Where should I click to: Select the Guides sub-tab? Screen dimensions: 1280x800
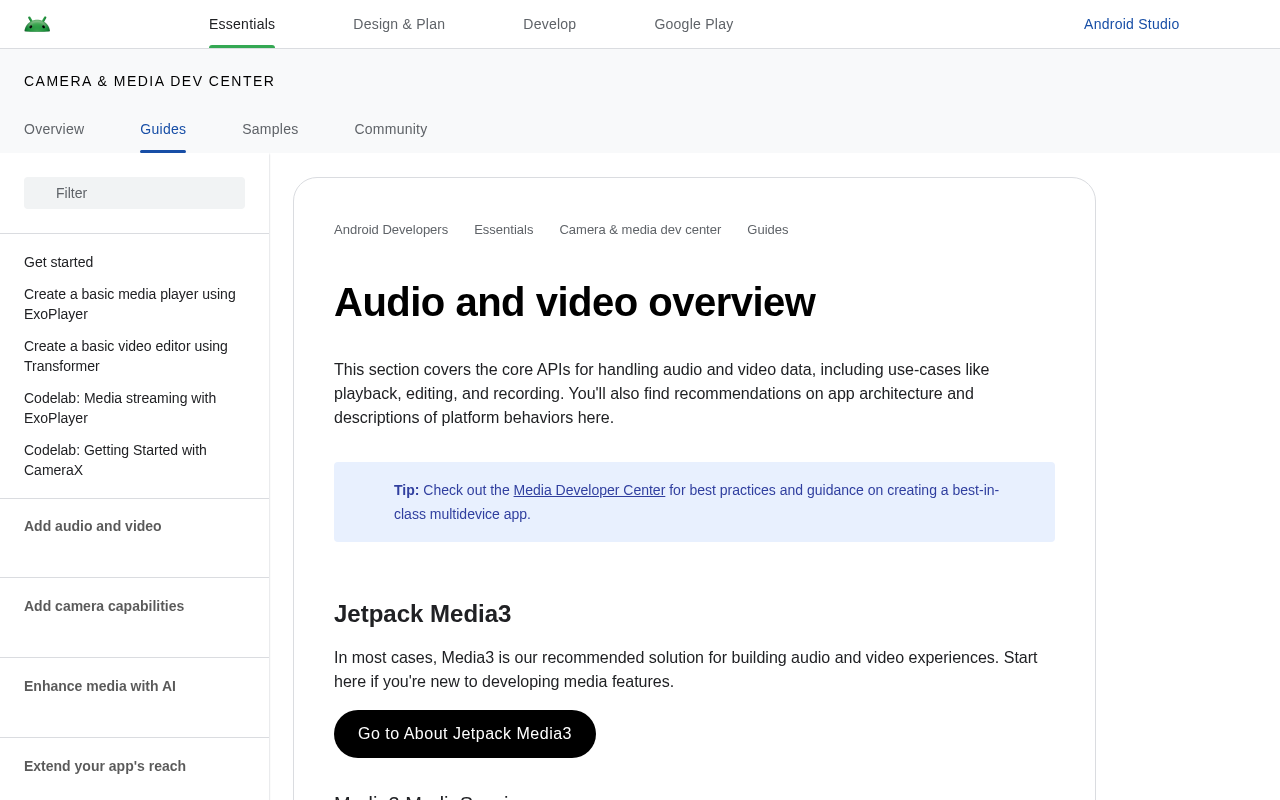pyautogui.click(x=163, y=129)
